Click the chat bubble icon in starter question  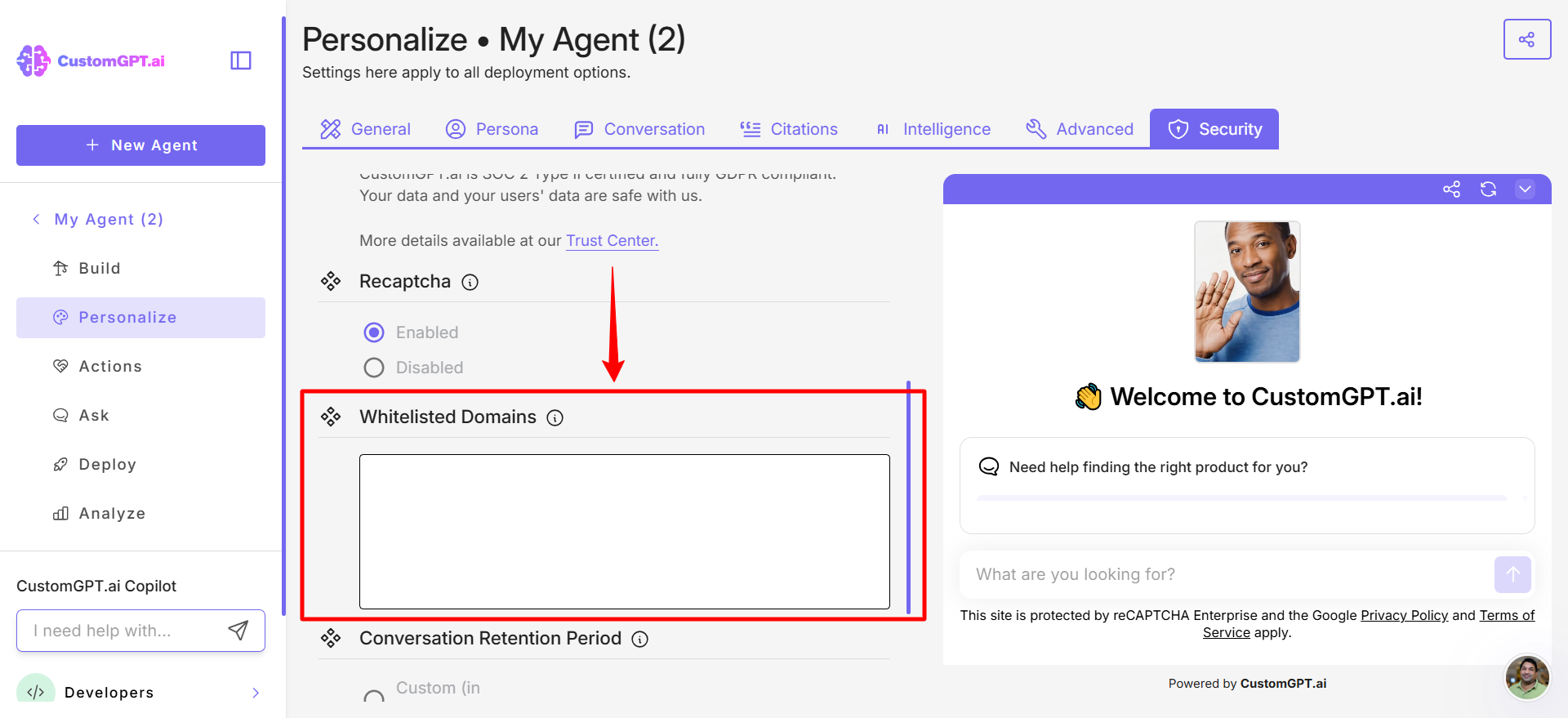(989, 466)
